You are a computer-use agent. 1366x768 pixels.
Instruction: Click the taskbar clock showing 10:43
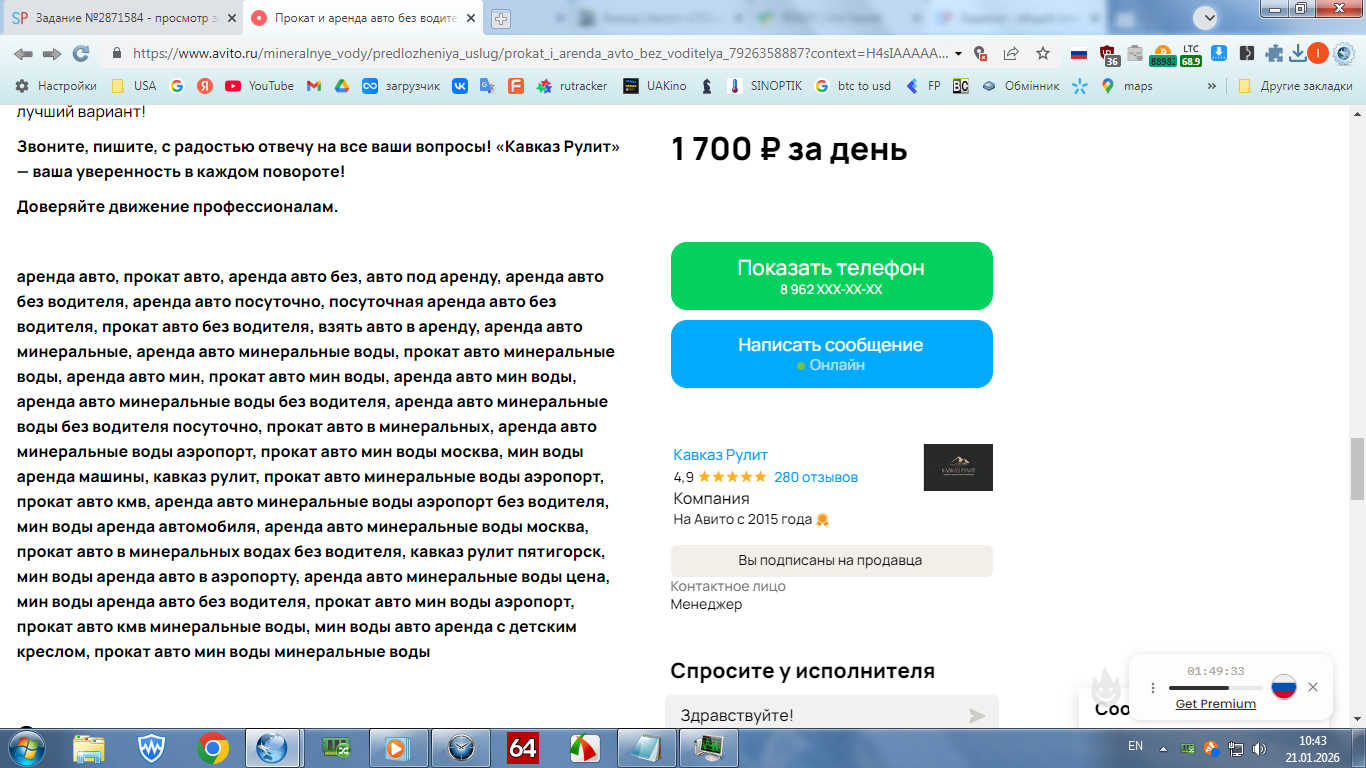[1313, 747]
